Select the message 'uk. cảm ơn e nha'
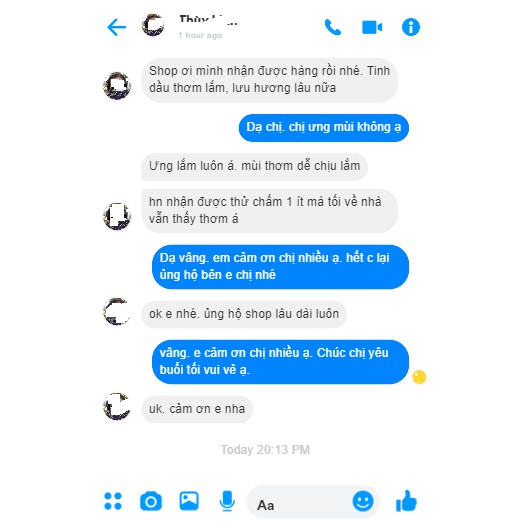The image size is (528, 528). coord(197,409)
